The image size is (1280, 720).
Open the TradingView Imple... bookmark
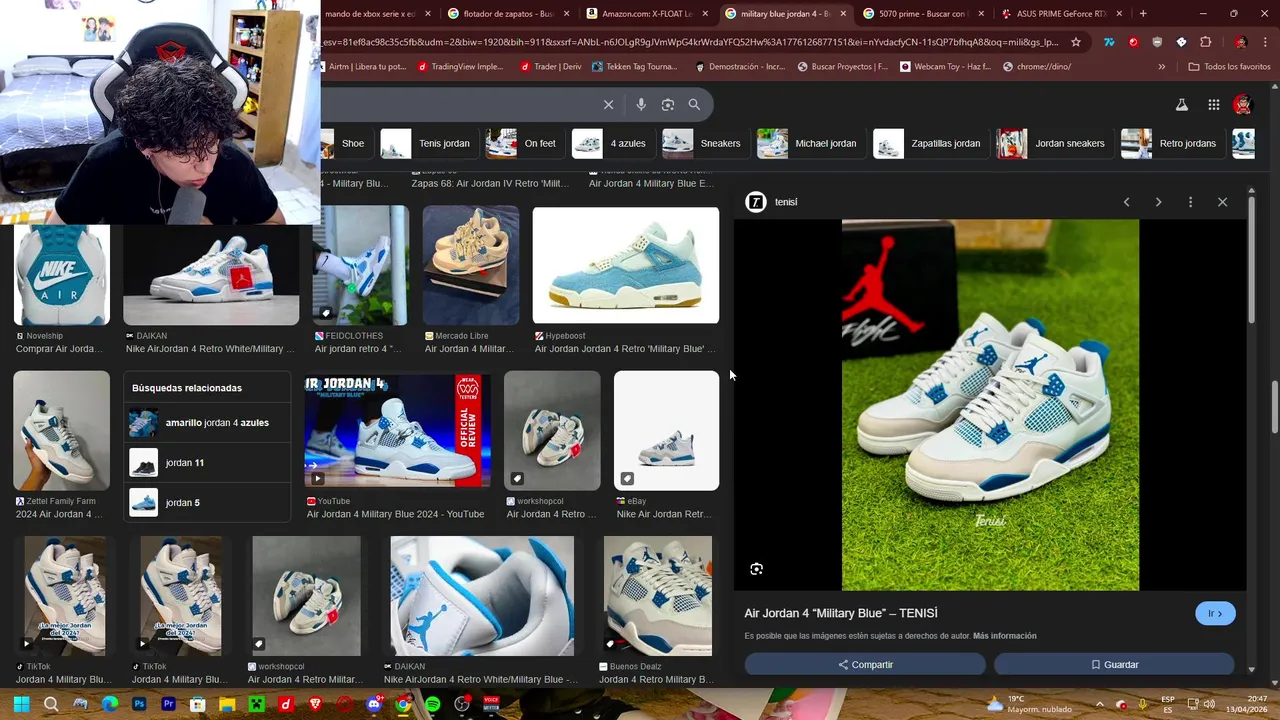click(x=460, y=67)
